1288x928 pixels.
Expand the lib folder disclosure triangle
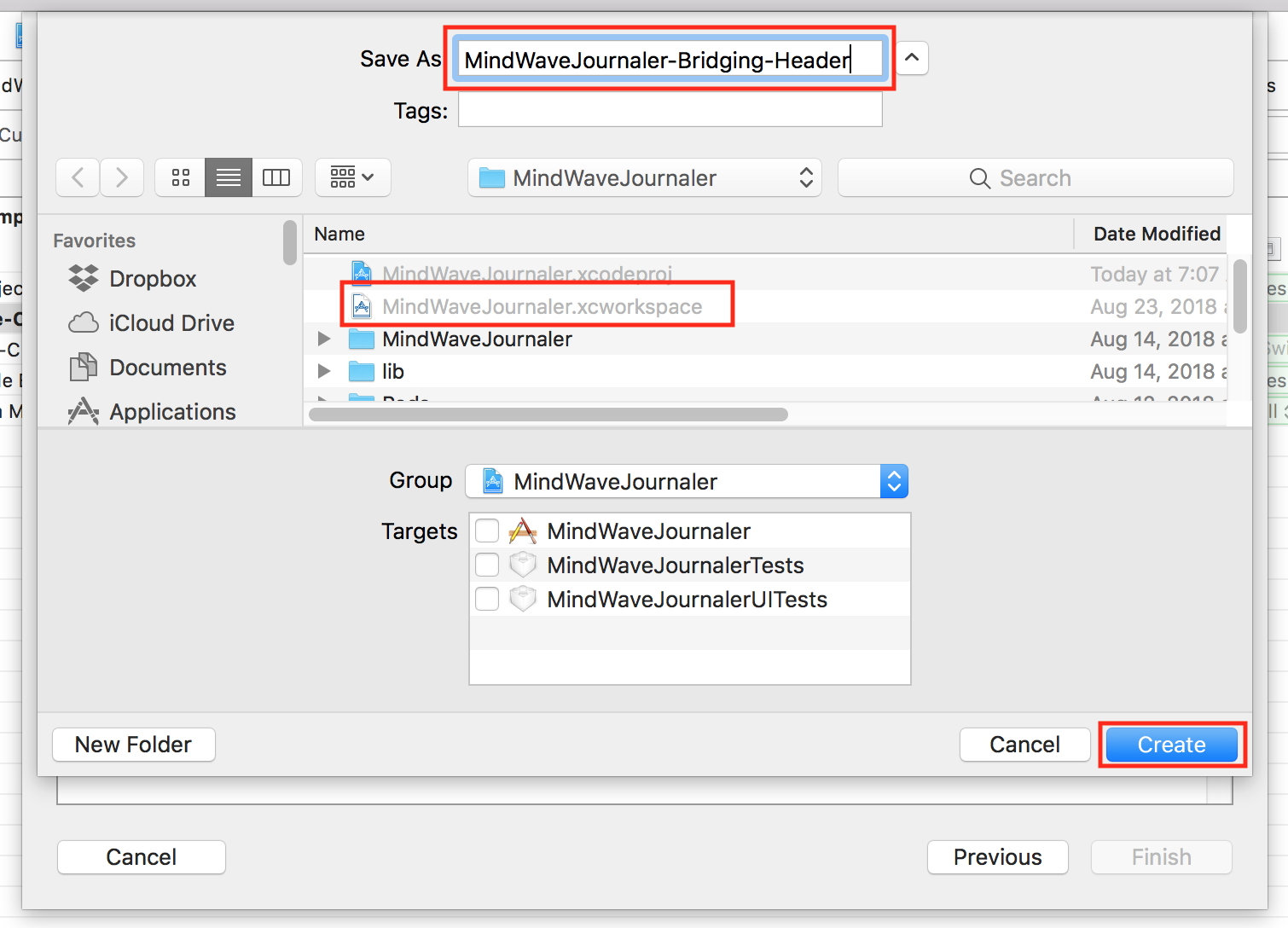(x=324, y=371)
